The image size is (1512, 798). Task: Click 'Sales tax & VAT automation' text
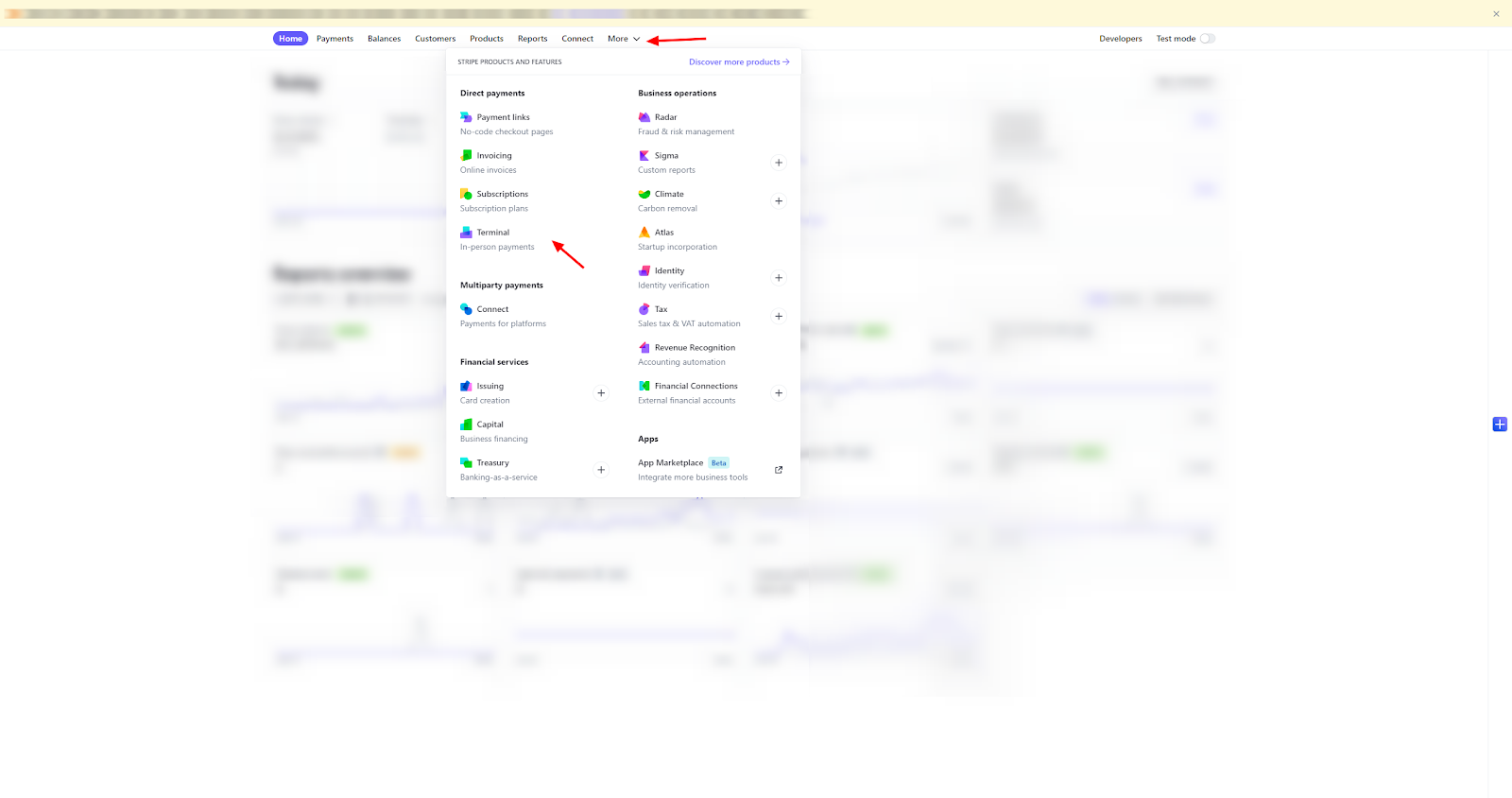coord(689,324)
